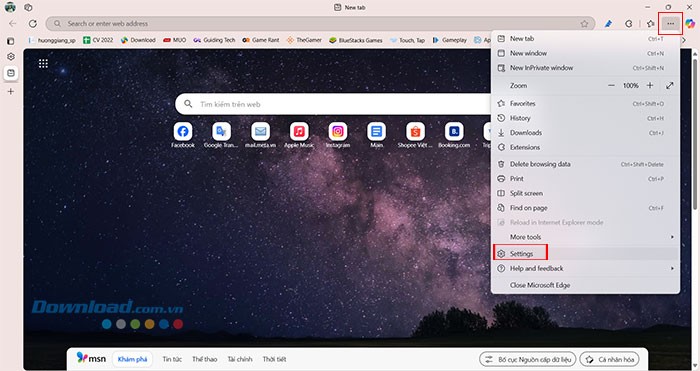
Task: Select the Thể thao tab
Action: (x=204, y=359)
